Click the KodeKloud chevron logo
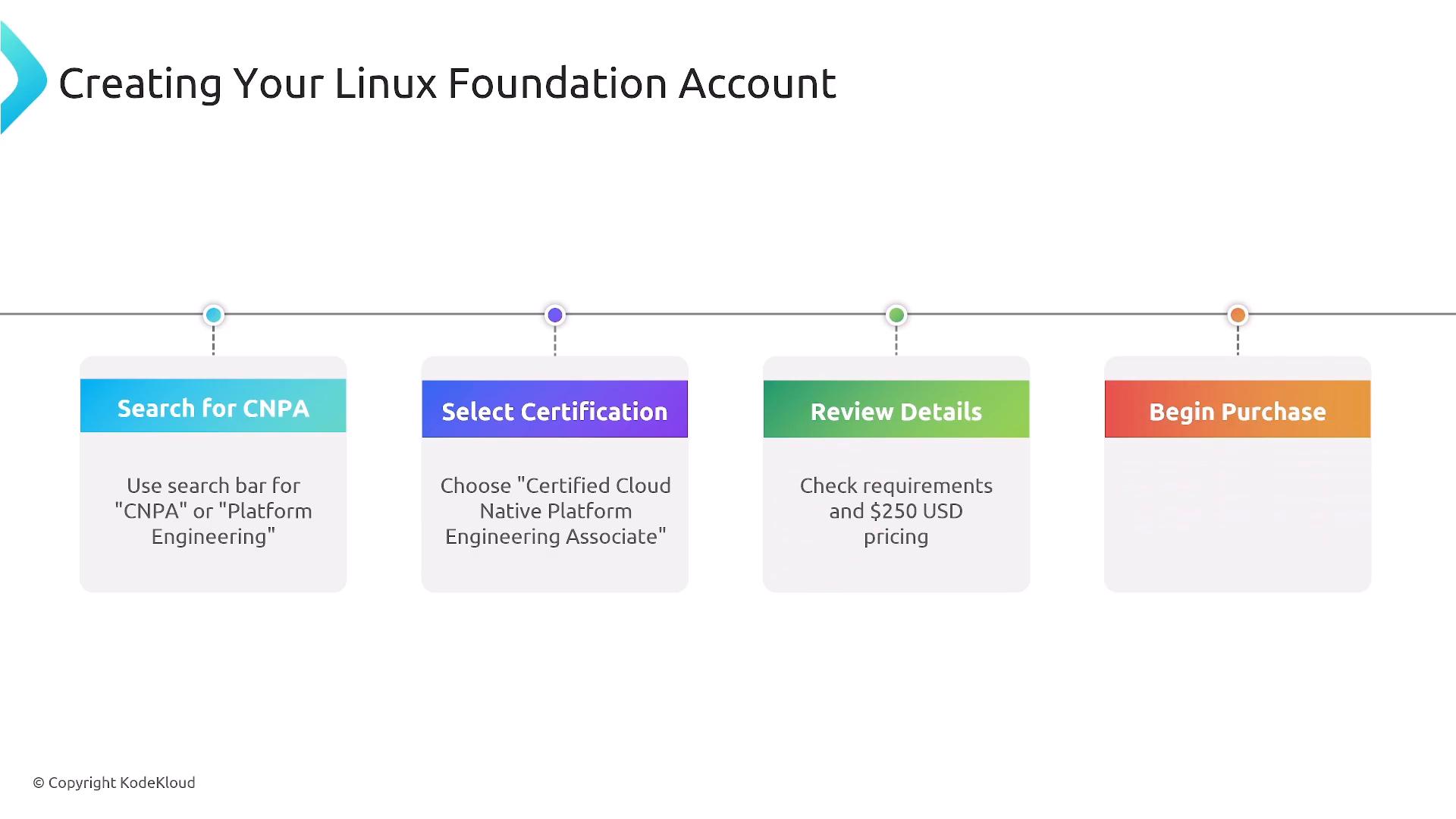The height and width of the screenshot is (819, 1456). tap(23, 78)
